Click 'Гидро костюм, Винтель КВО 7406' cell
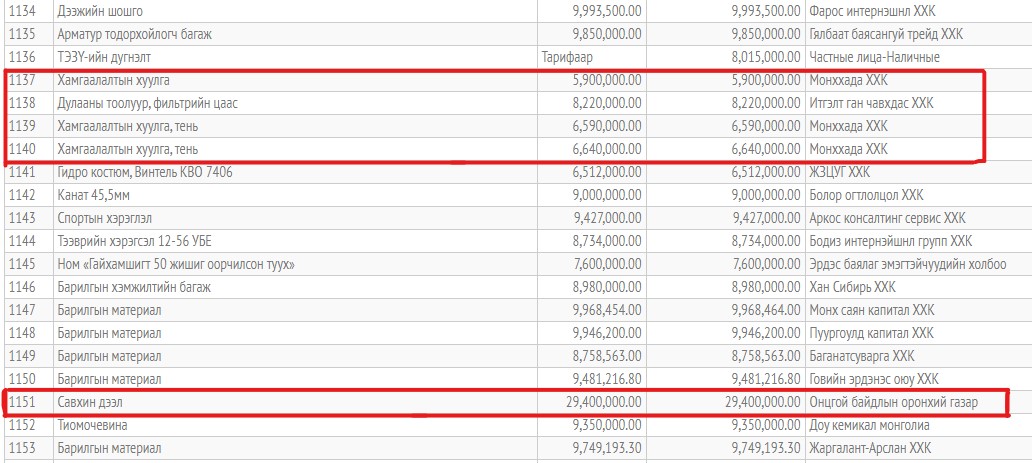 (x=146, y=172)
